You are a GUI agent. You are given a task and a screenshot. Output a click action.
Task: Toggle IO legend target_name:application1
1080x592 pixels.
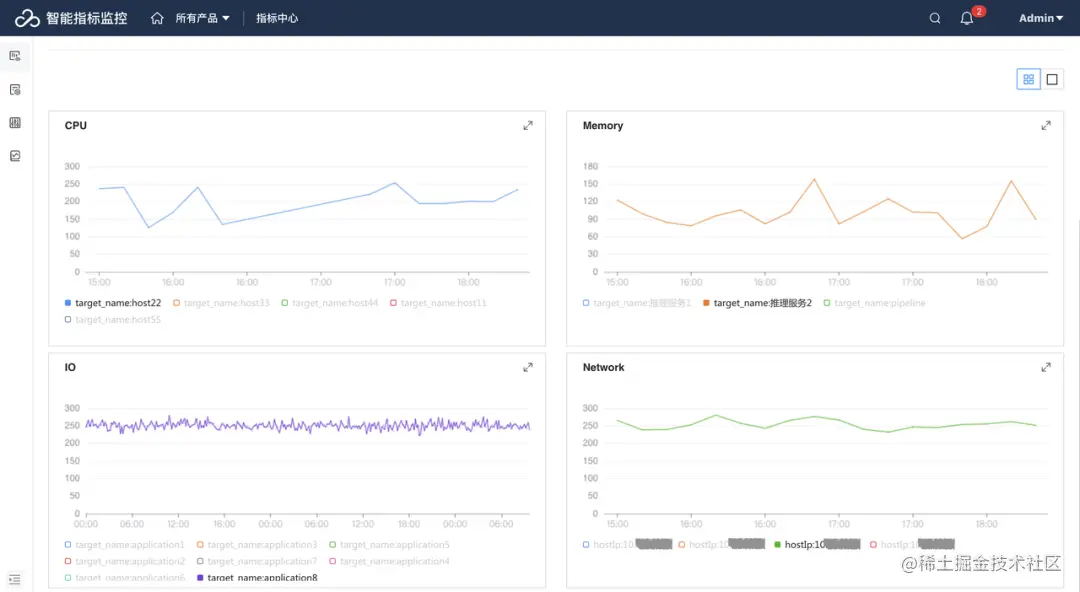coord(125,545)
